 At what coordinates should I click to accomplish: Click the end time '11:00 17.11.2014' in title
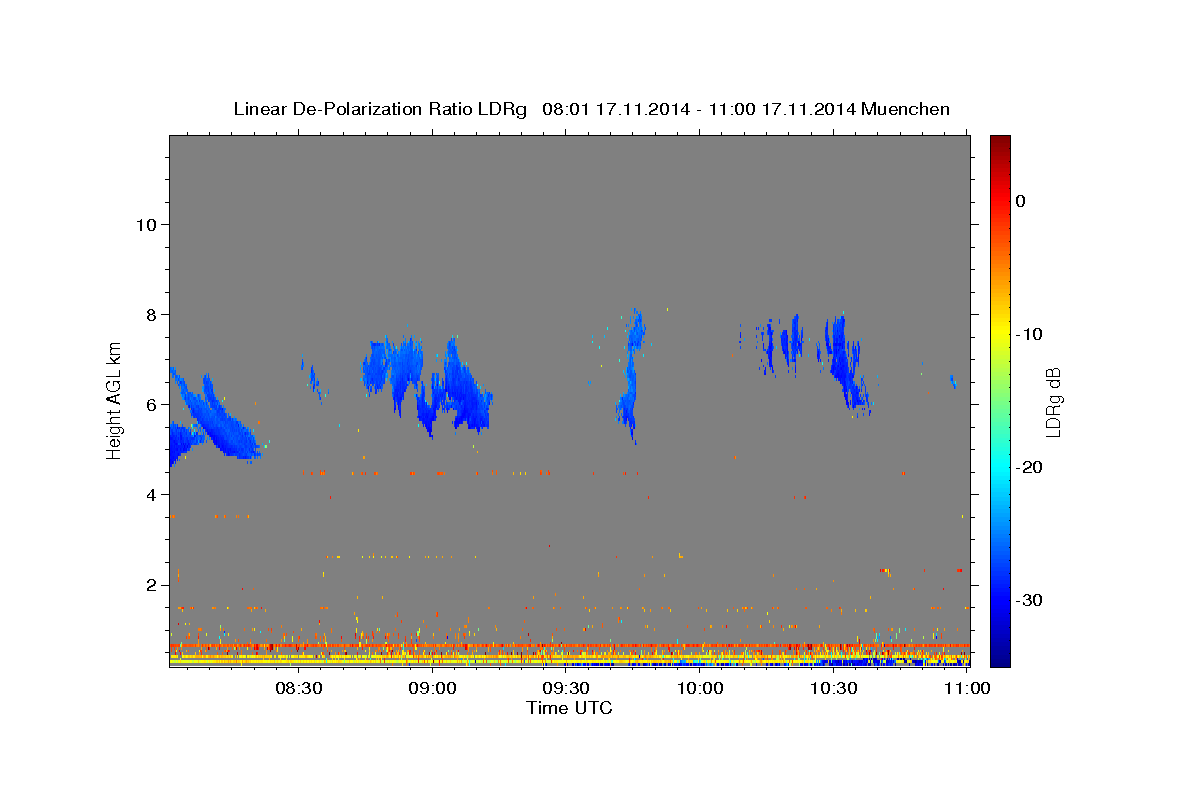[782, 109]
